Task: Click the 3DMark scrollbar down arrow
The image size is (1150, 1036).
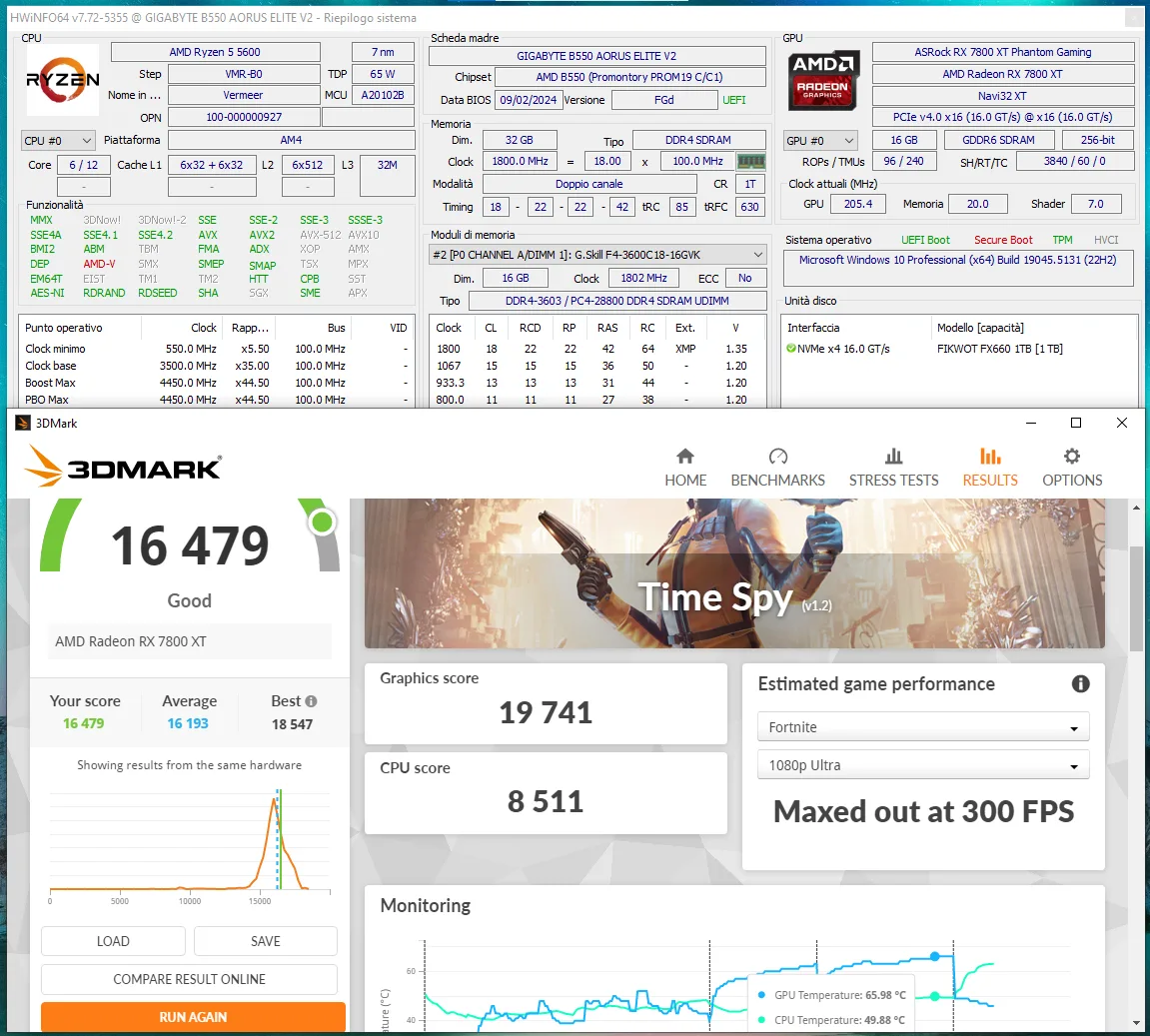Action: [1136, 1023]
